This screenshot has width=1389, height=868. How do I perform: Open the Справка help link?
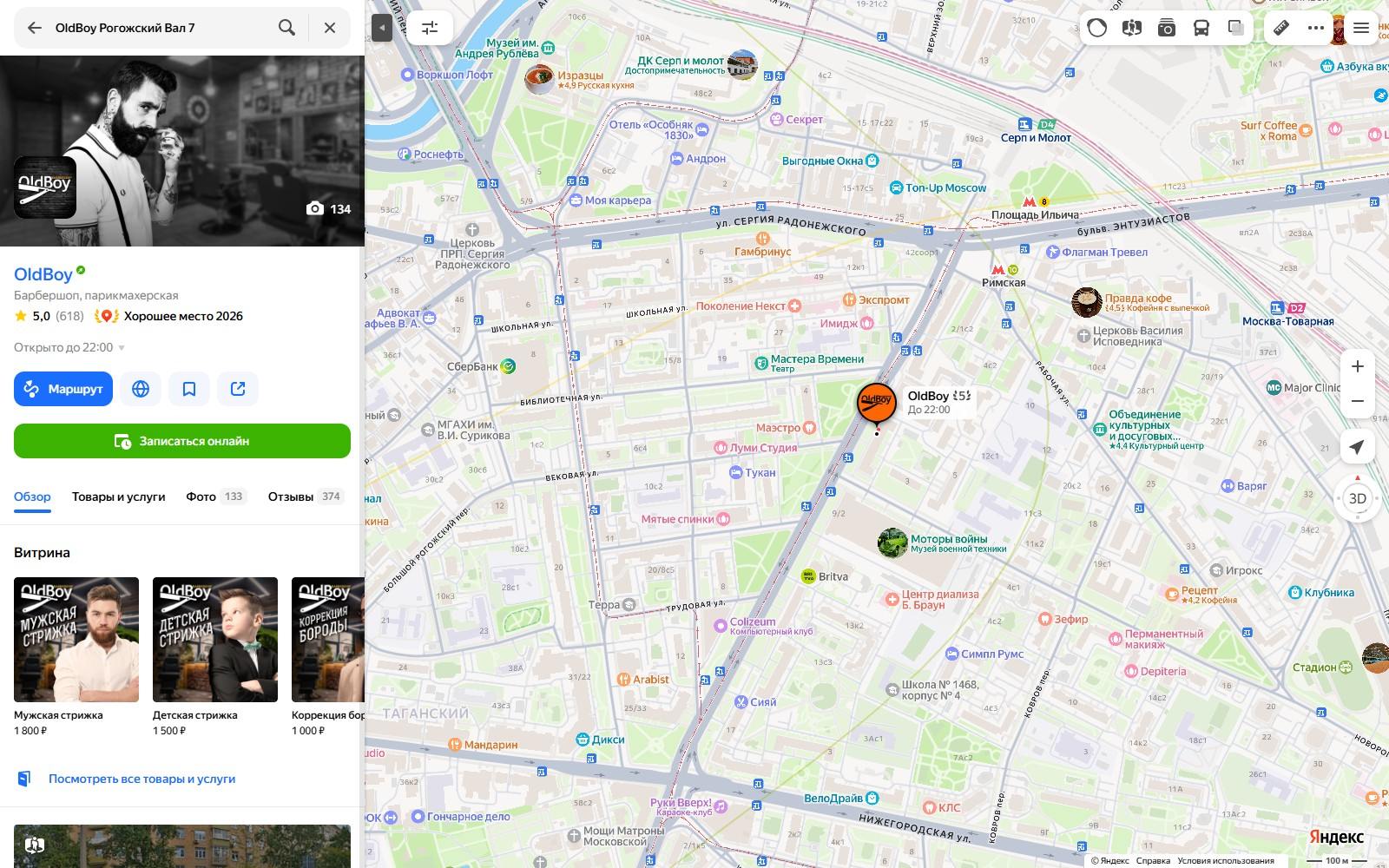(1153, 861)
